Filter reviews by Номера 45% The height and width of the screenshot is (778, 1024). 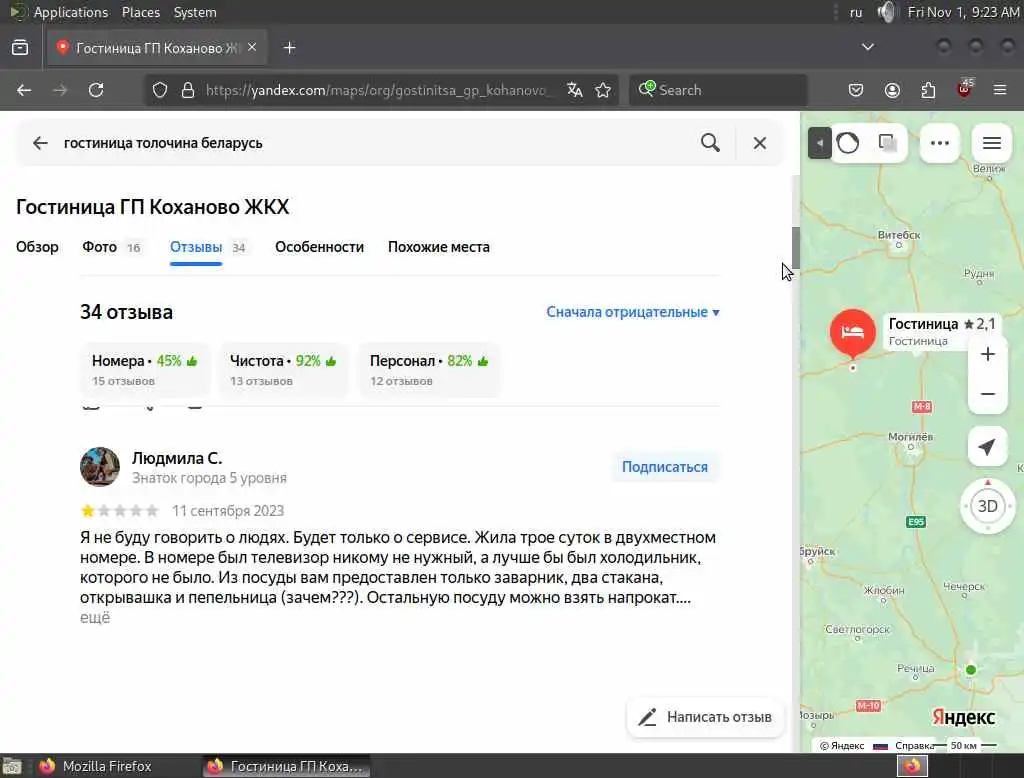tap(145, 369)
